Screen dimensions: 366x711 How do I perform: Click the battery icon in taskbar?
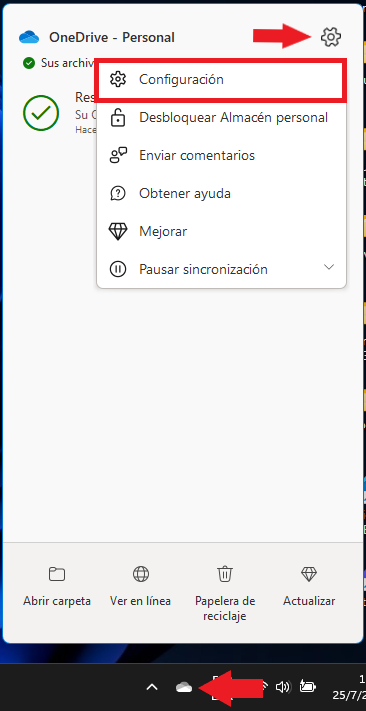click(x=307, y=687)
